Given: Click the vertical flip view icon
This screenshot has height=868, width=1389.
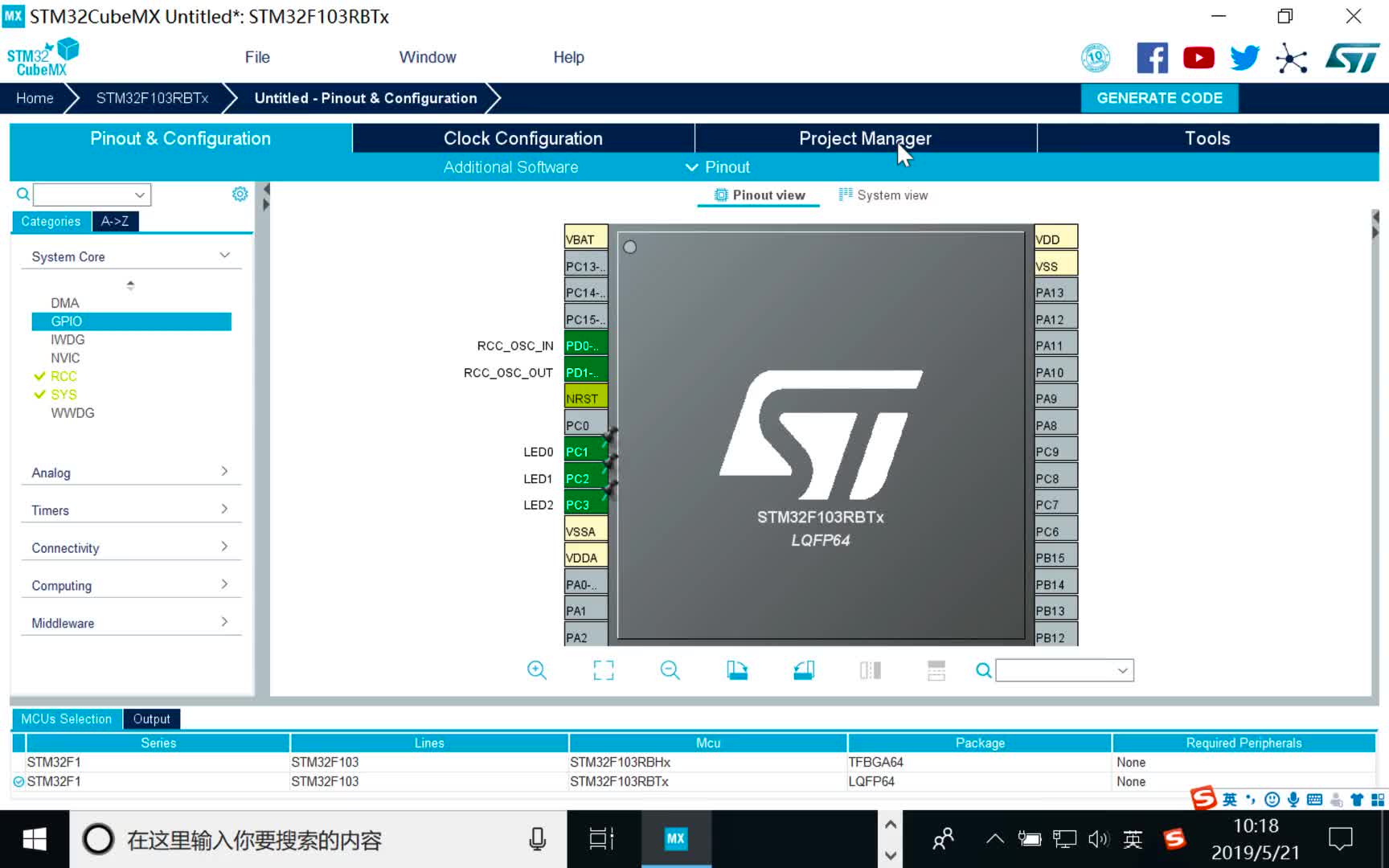Looking at the screenshot, I should (x=871, y=670).
